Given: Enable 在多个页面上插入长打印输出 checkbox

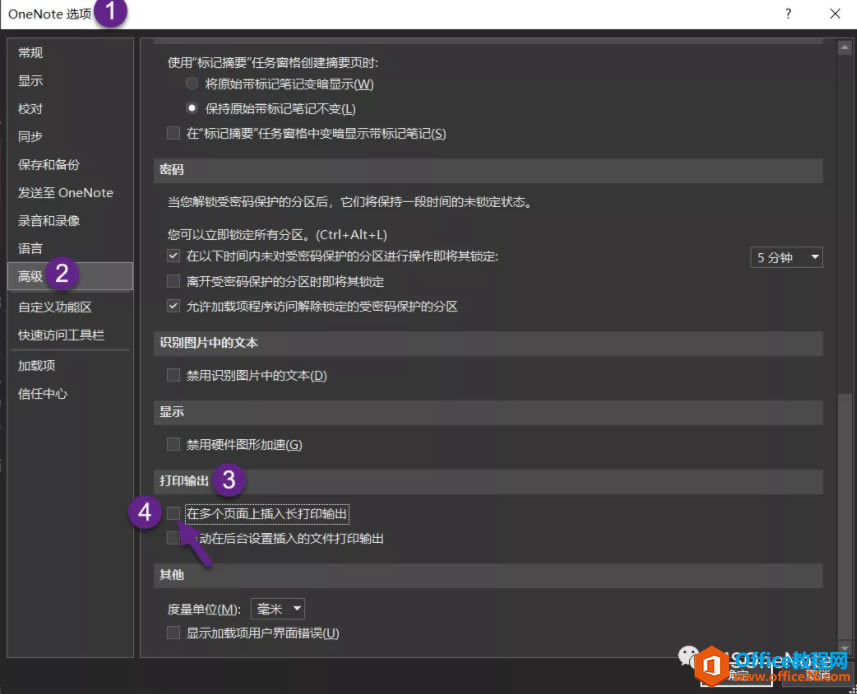Looking at the screenshot, I should [173, 513].
